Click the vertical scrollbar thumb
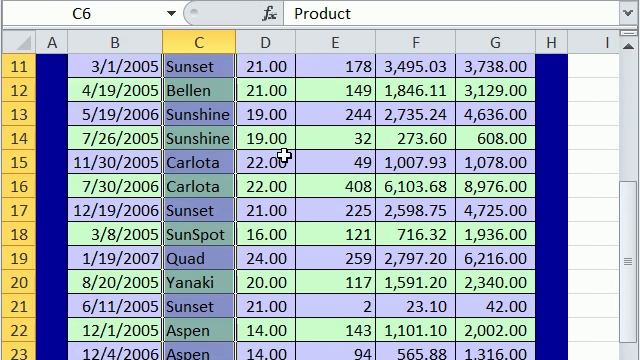640x360 pixels. pyautogui.click(x=629, y=261)
